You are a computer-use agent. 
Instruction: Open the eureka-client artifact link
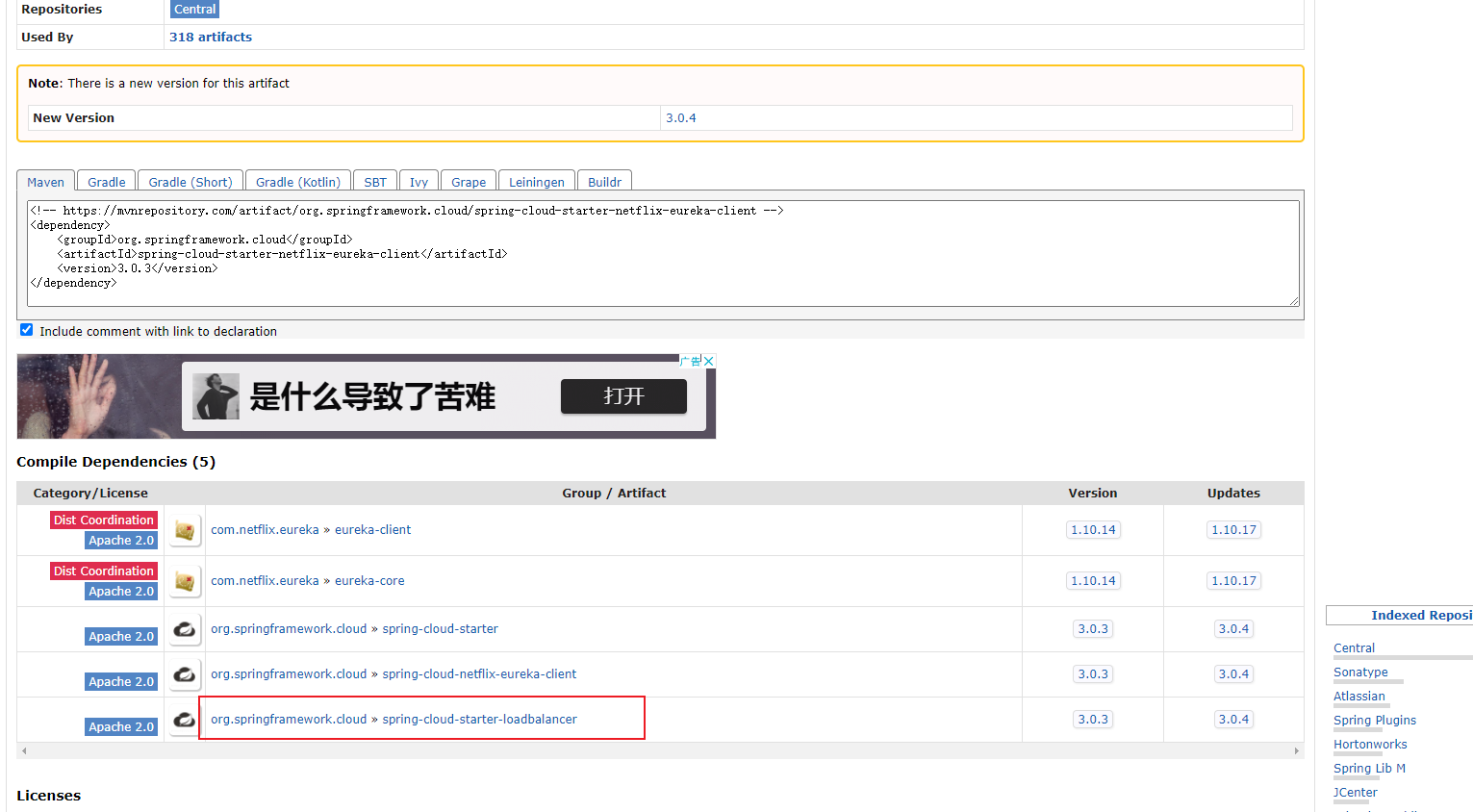(x=372, y=530)
